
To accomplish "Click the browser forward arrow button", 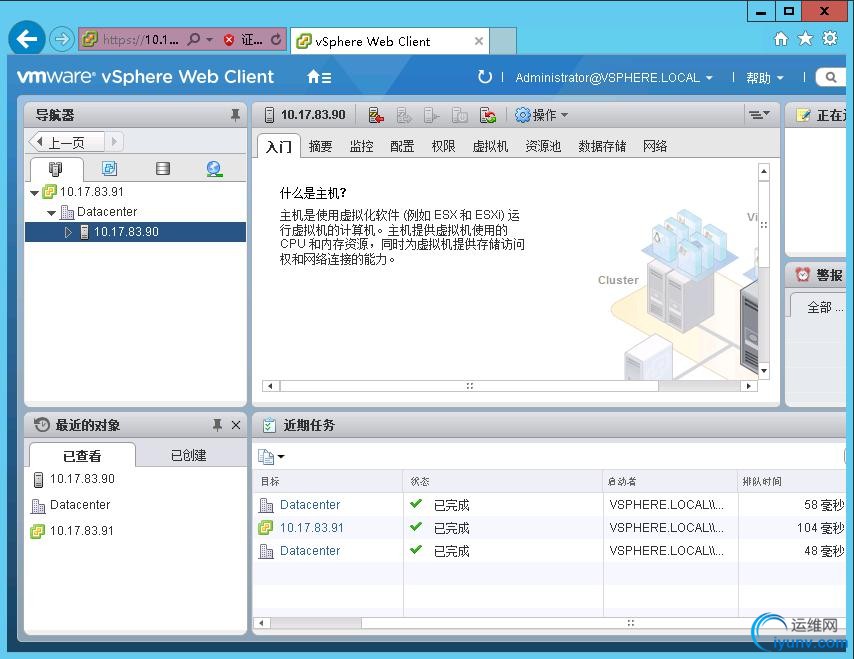I will tap(62, 39).
